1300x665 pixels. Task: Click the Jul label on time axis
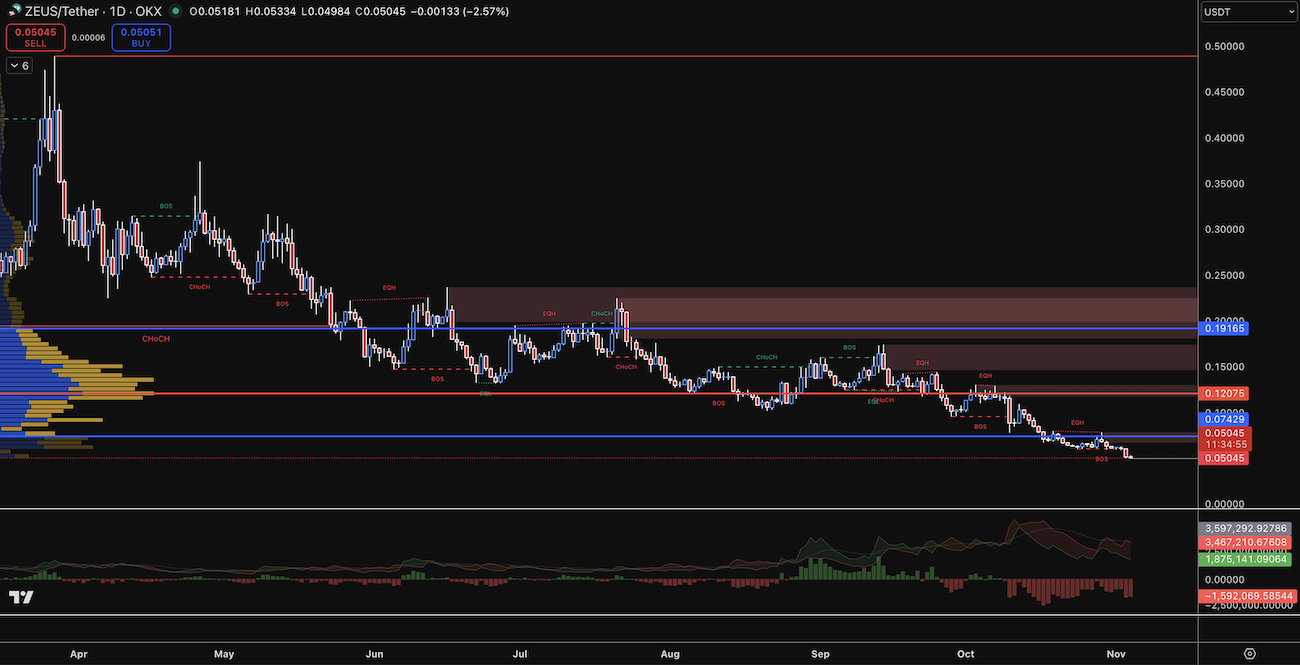520,654
